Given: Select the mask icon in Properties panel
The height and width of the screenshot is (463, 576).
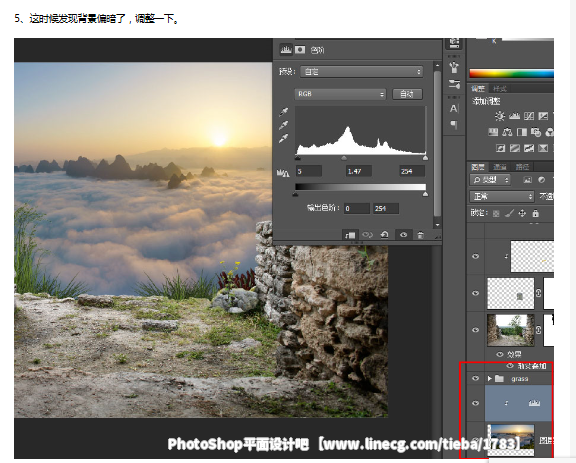Looking at the screenshot, I should [300, 49].
